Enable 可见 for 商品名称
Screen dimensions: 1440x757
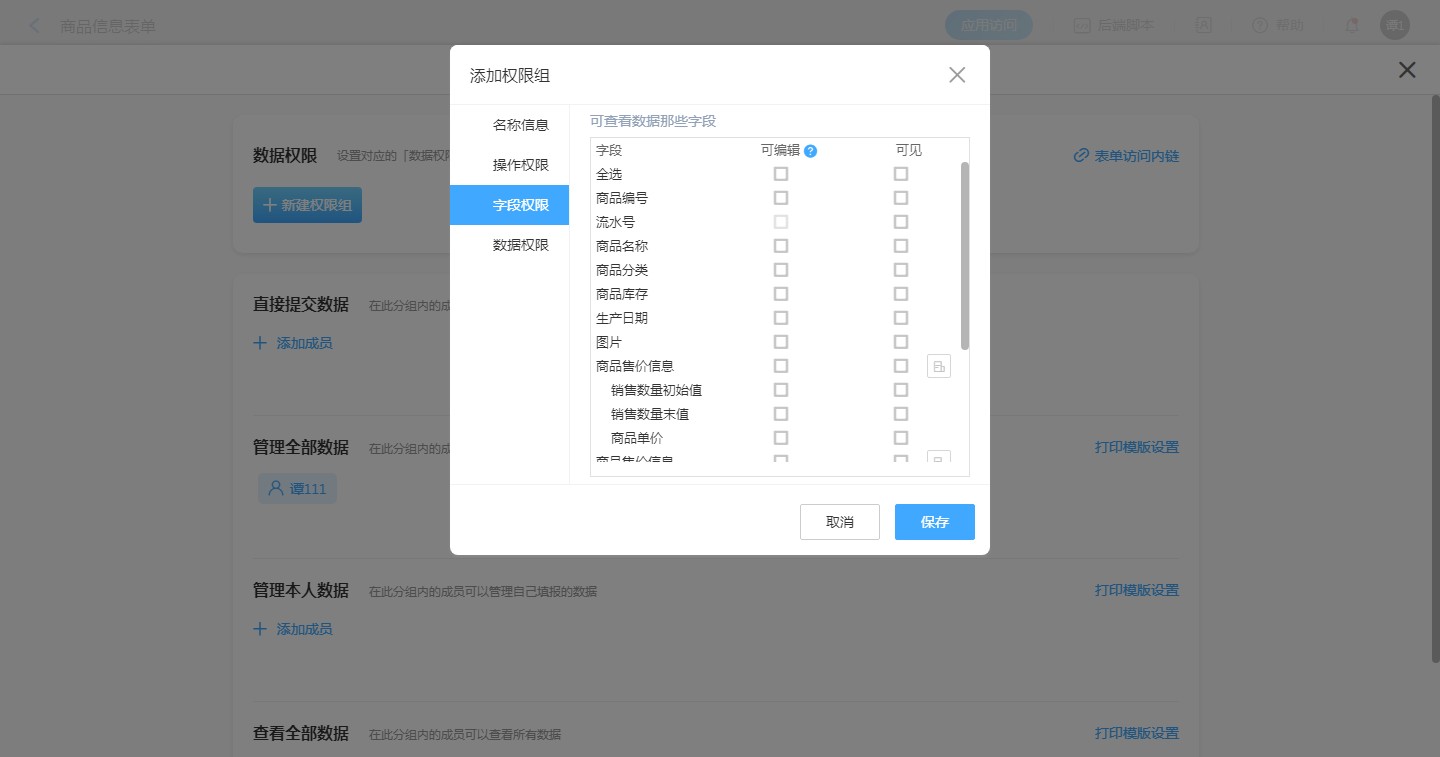pos(901,246)
